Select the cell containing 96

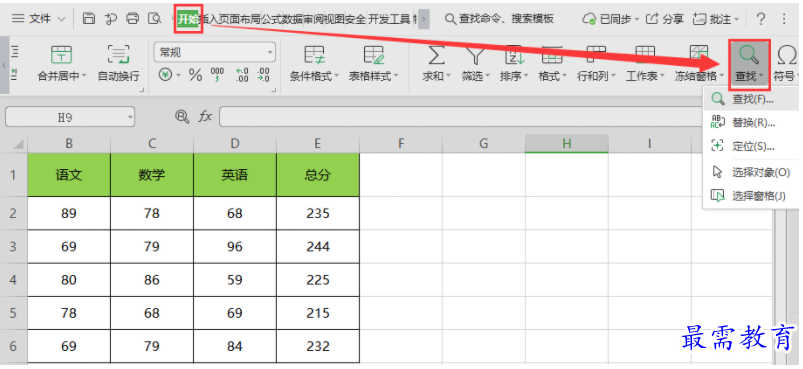click(x=235, y=247)
